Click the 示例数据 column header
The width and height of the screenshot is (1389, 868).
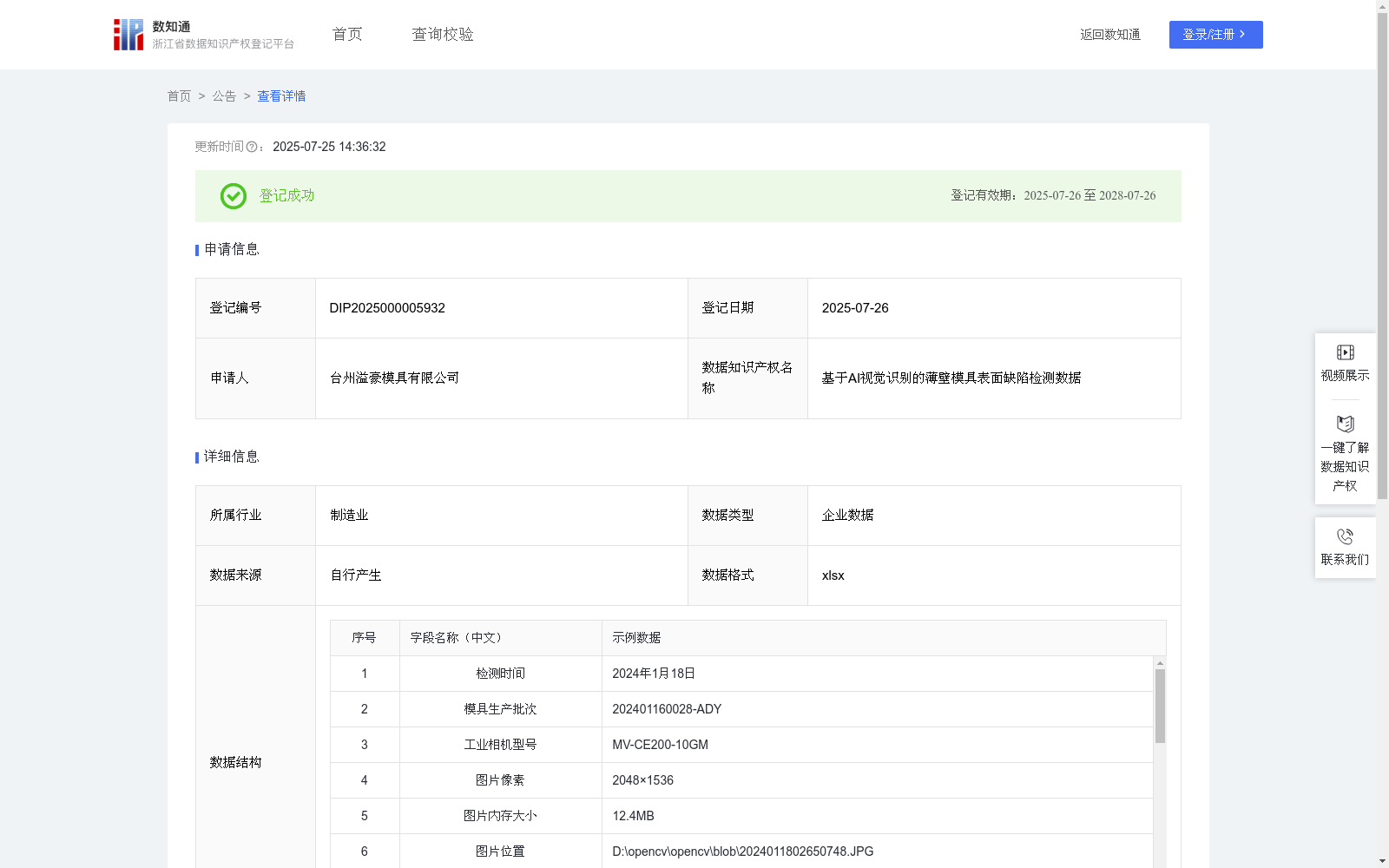[884, 638]
